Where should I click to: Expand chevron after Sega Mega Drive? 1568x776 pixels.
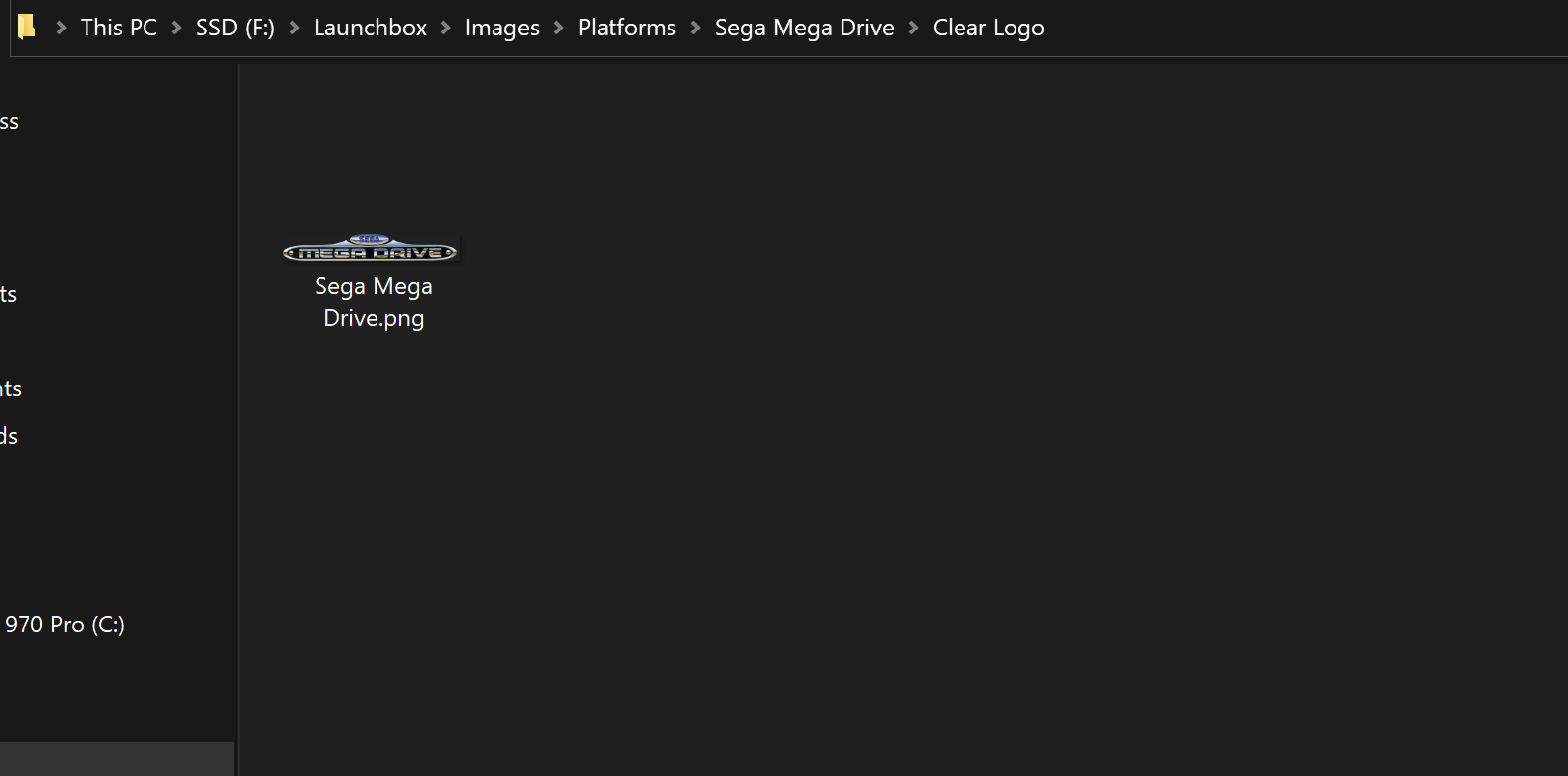pyautogui.click(x=913, y=28)
